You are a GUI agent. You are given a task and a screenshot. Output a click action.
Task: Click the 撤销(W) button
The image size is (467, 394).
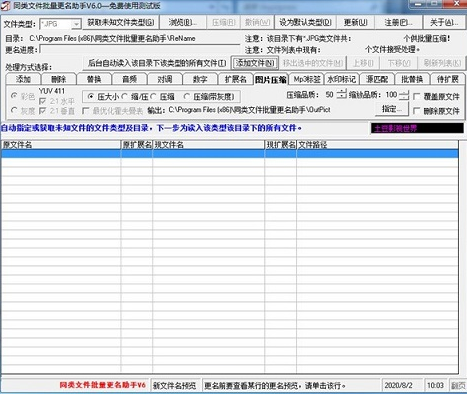click(x=257, y=22)
